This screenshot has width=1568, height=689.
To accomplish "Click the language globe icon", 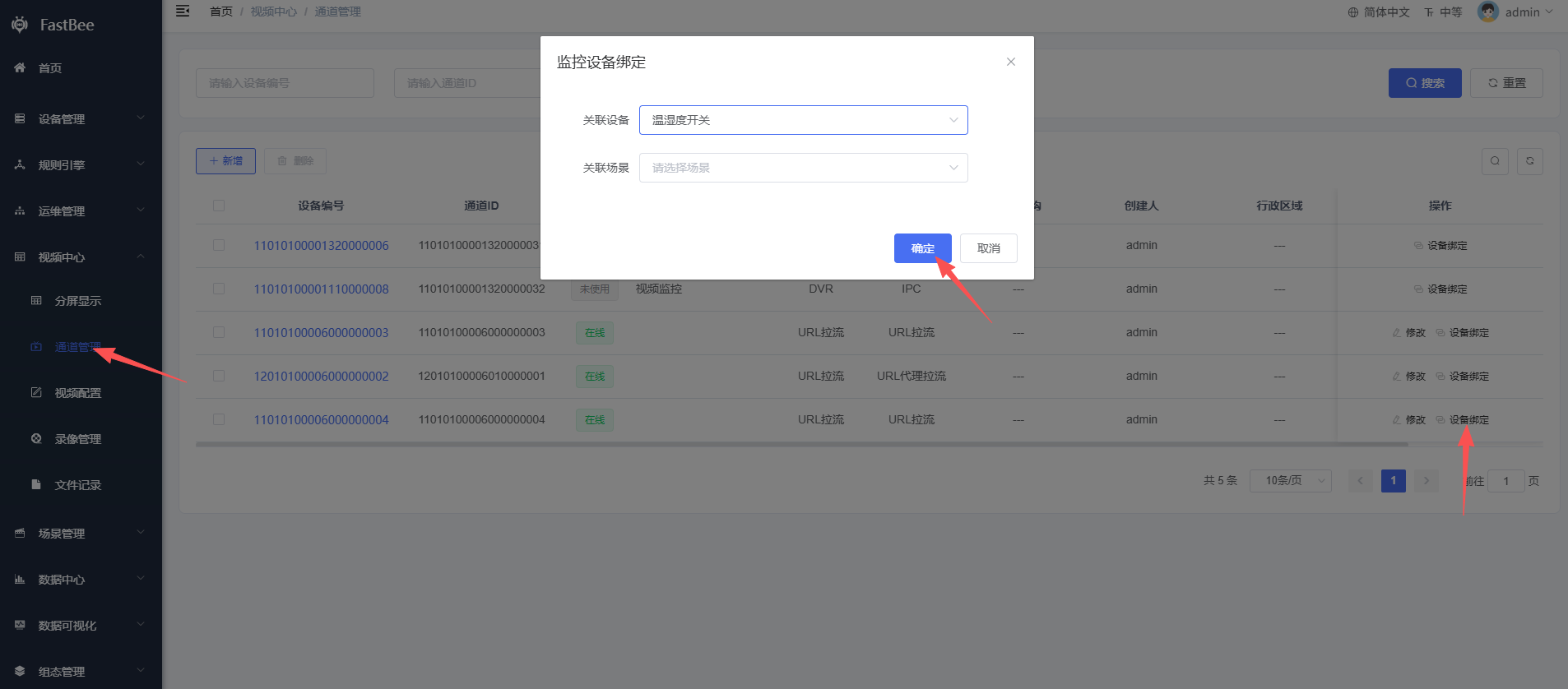I will pos(1353,12).
